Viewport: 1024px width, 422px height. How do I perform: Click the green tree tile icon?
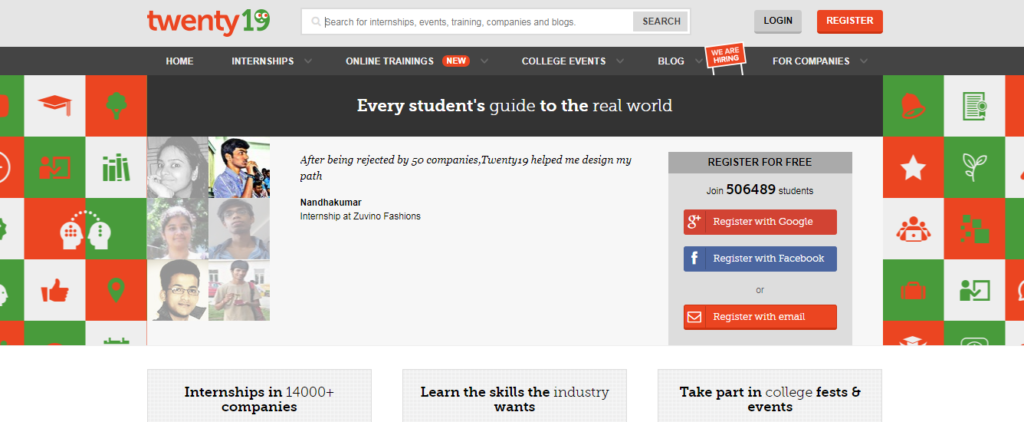tap(116, 105)
